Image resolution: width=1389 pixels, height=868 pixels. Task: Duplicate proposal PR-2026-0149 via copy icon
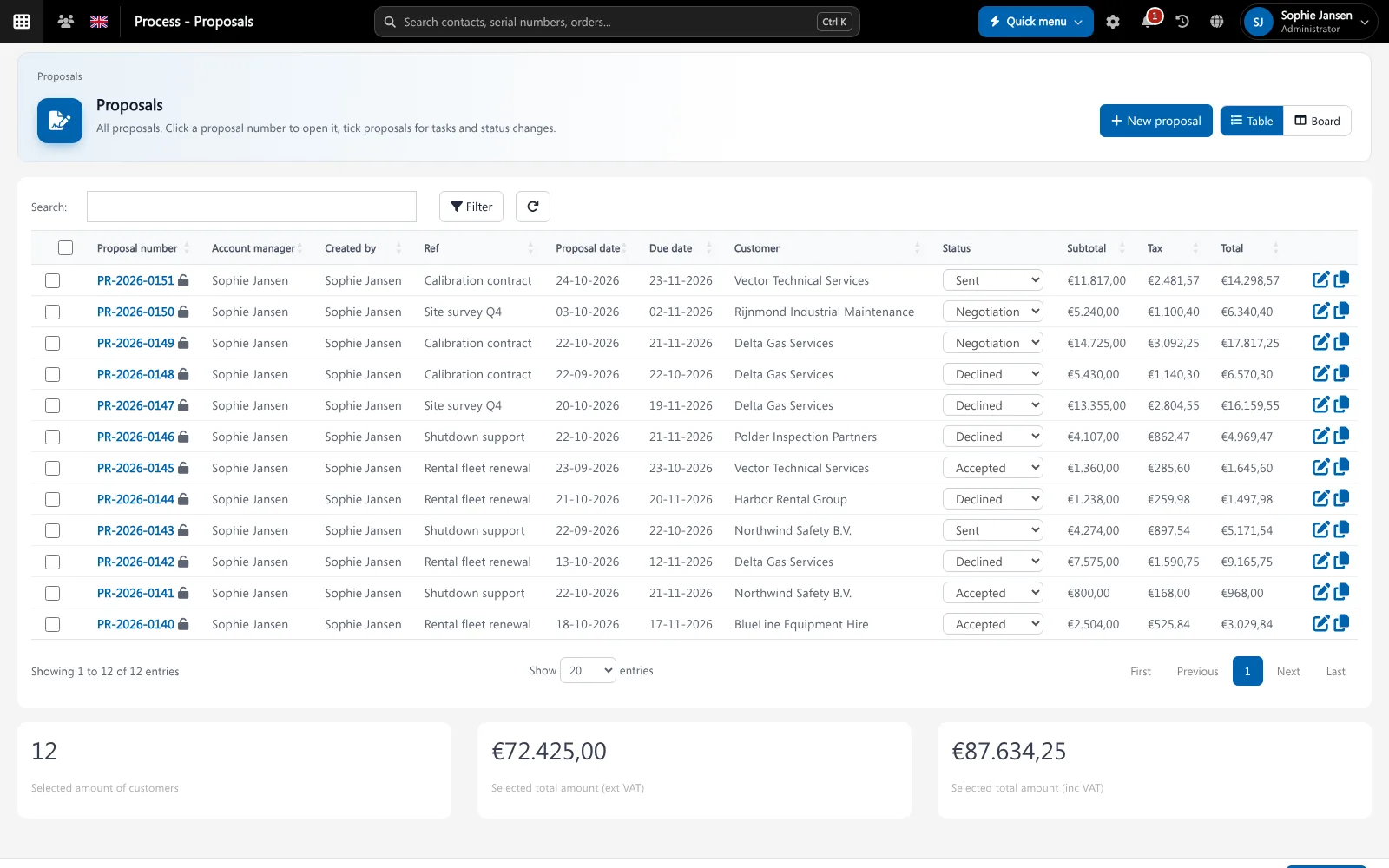(1341, 342)
